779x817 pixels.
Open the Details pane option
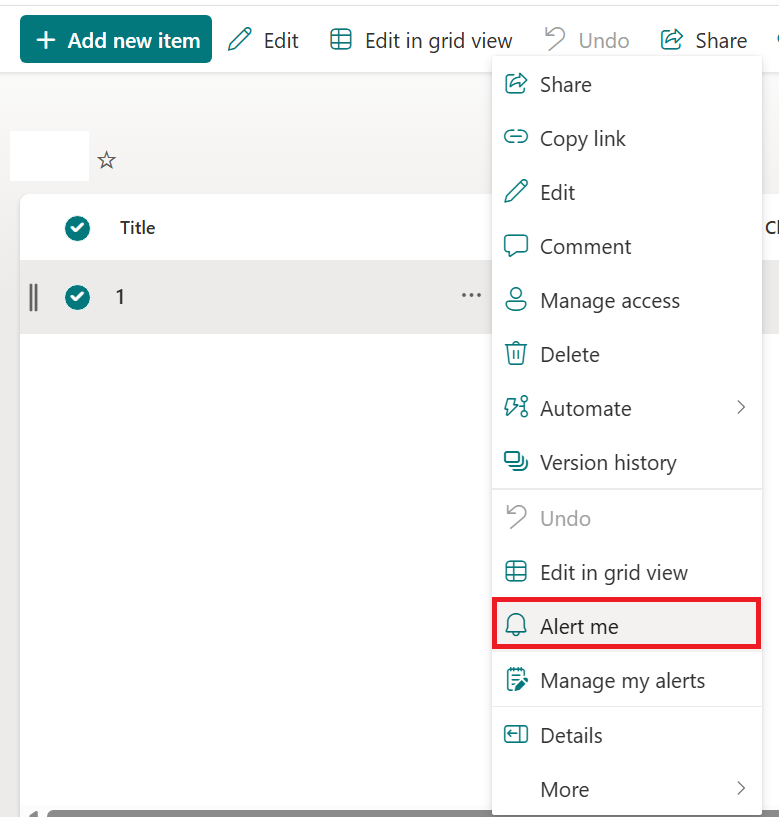[627, 736]
